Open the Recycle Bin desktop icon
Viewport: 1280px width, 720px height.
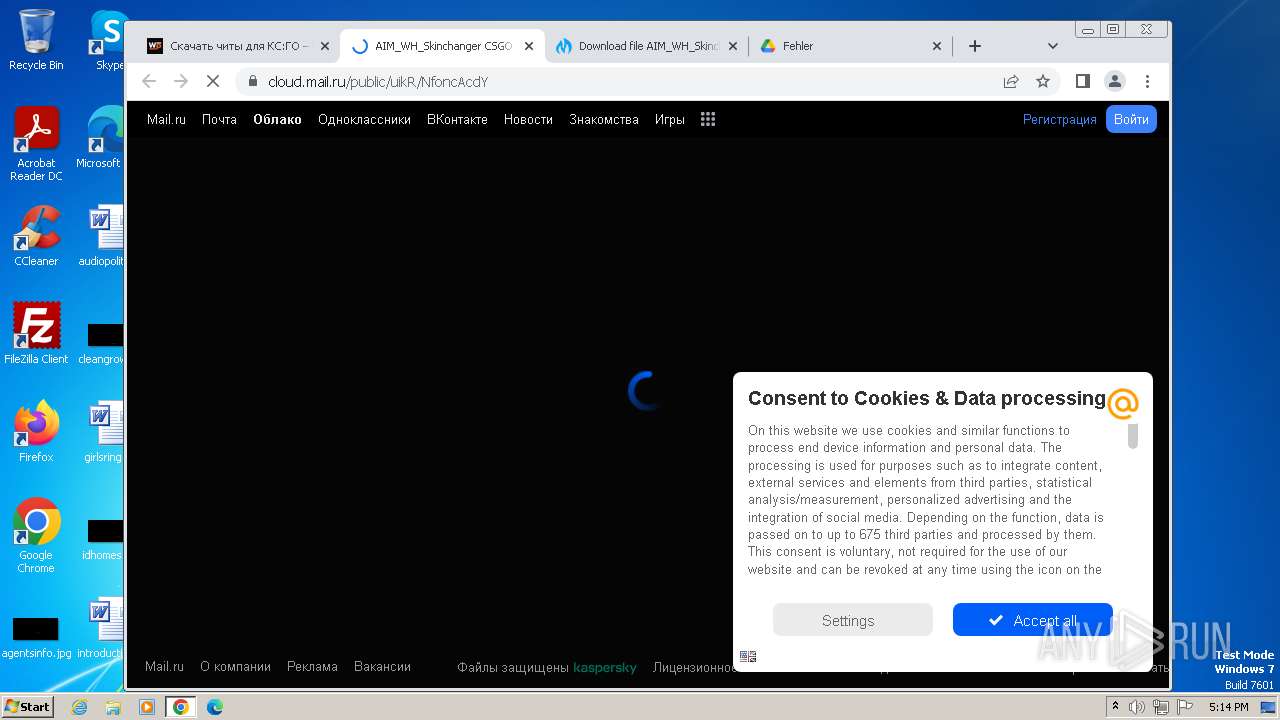36,40
